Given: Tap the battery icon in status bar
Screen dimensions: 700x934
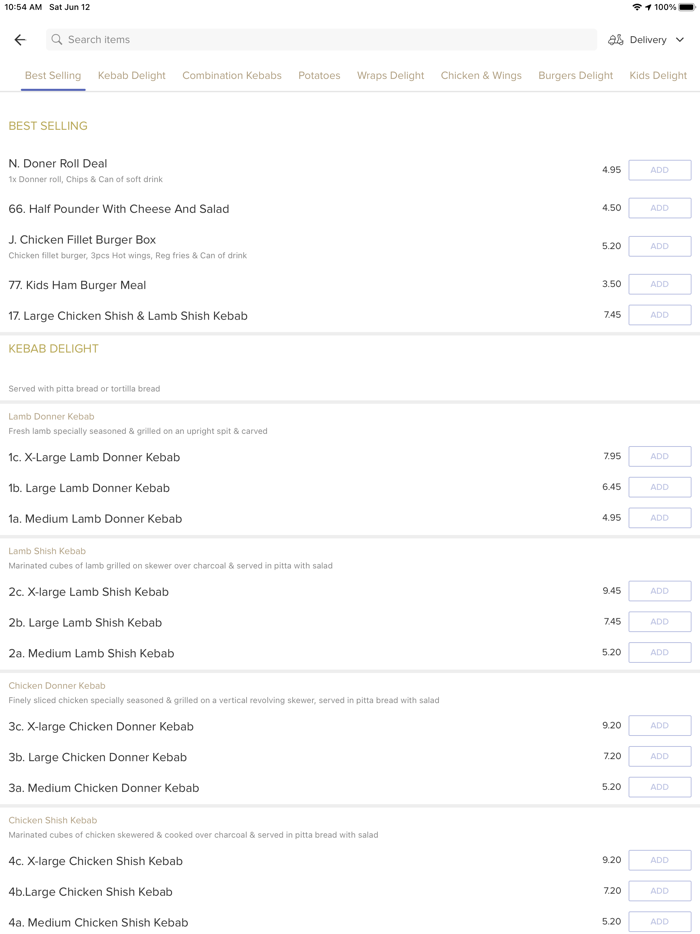Looking at the screenshot, I should tap(687, 7).
